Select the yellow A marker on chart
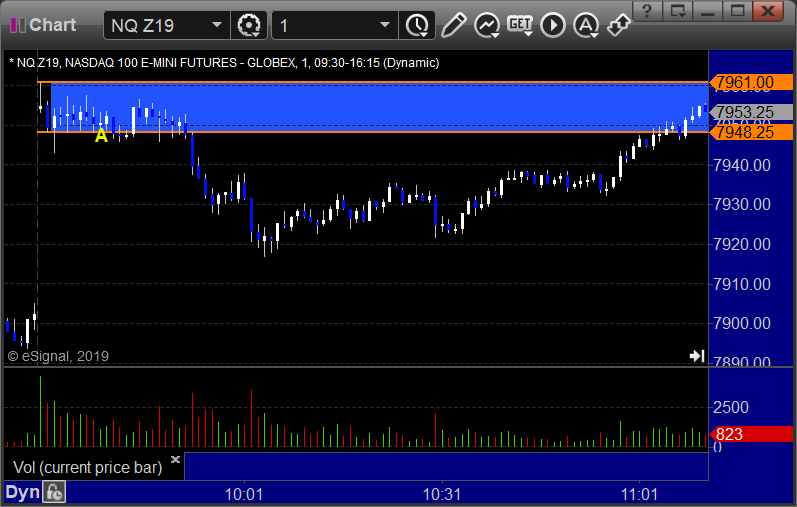The width and height of the screenshot is (797, 507). click(101, 135)
